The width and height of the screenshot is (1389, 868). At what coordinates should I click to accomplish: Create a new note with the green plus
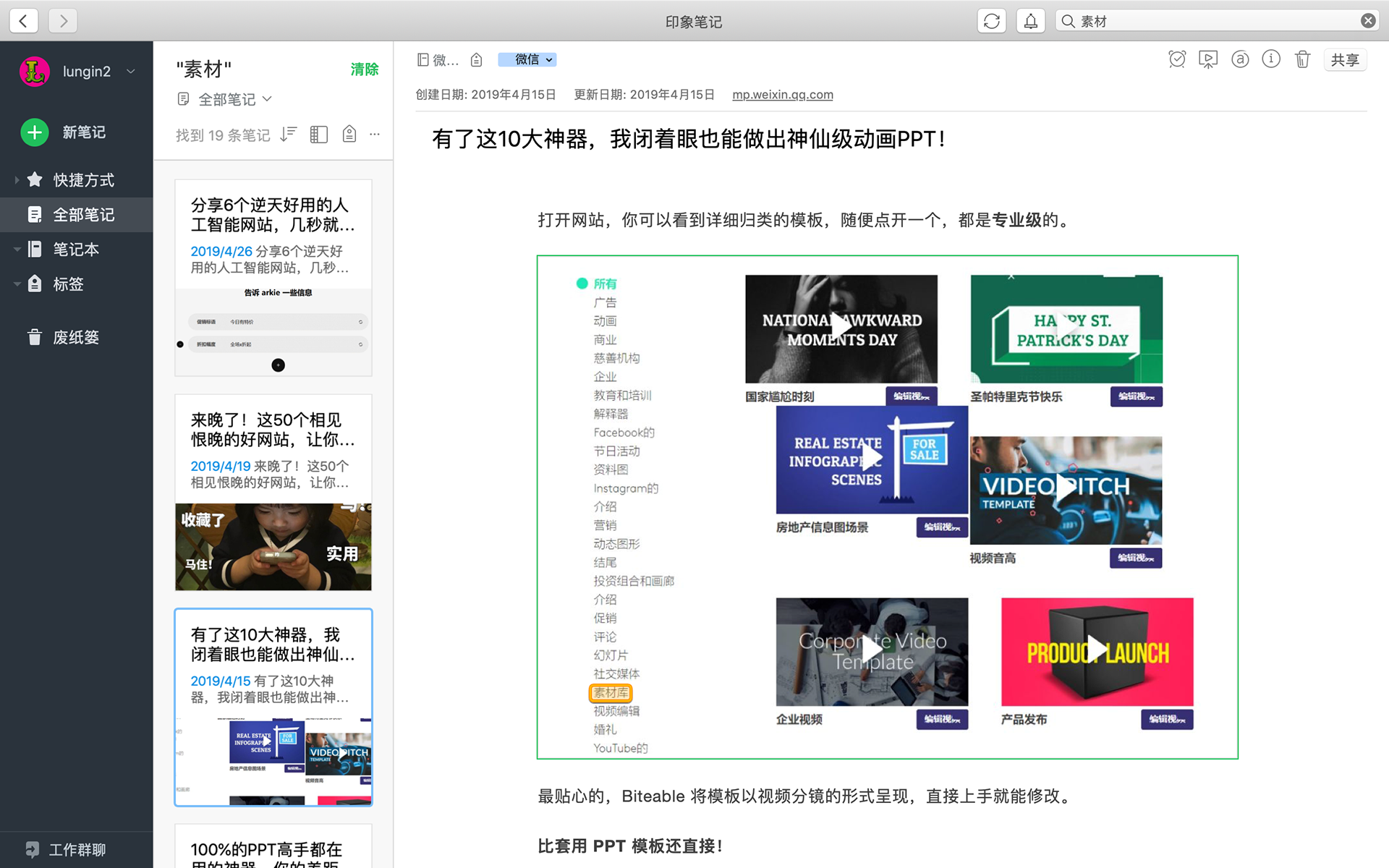pyautogui.click(x=34, y=132)
